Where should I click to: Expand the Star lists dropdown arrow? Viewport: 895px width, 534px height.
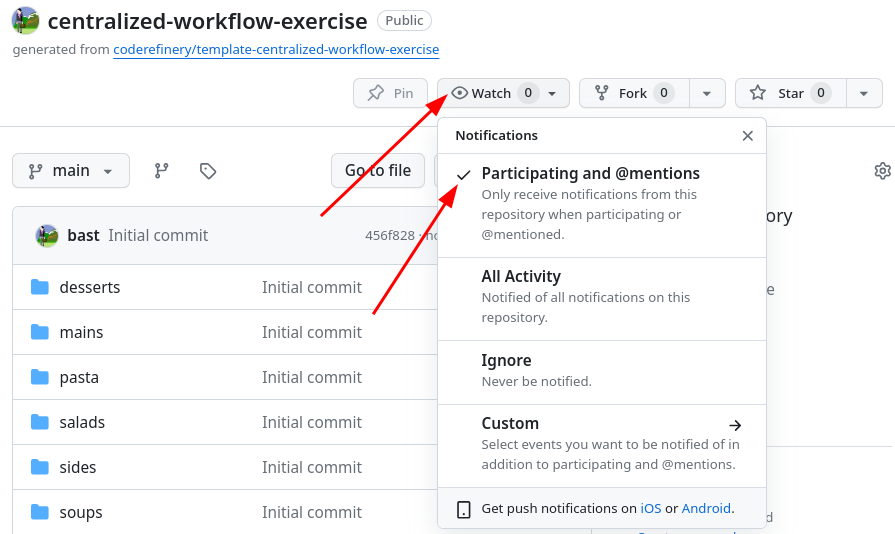[x=864, y=93]
